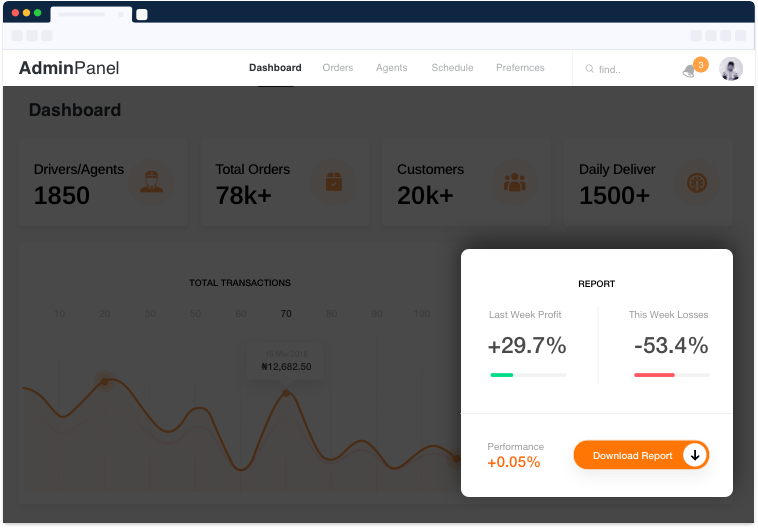Click the Daily Deliver gauge icon
Viewport: 758px width, 528px height.
click(x=697, y=183)
